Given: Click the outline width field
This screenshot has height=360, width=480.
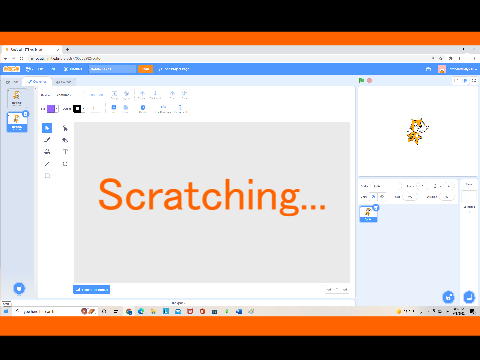Looking at the screenshot, I should pyautogui.click(x=95, y=109).
